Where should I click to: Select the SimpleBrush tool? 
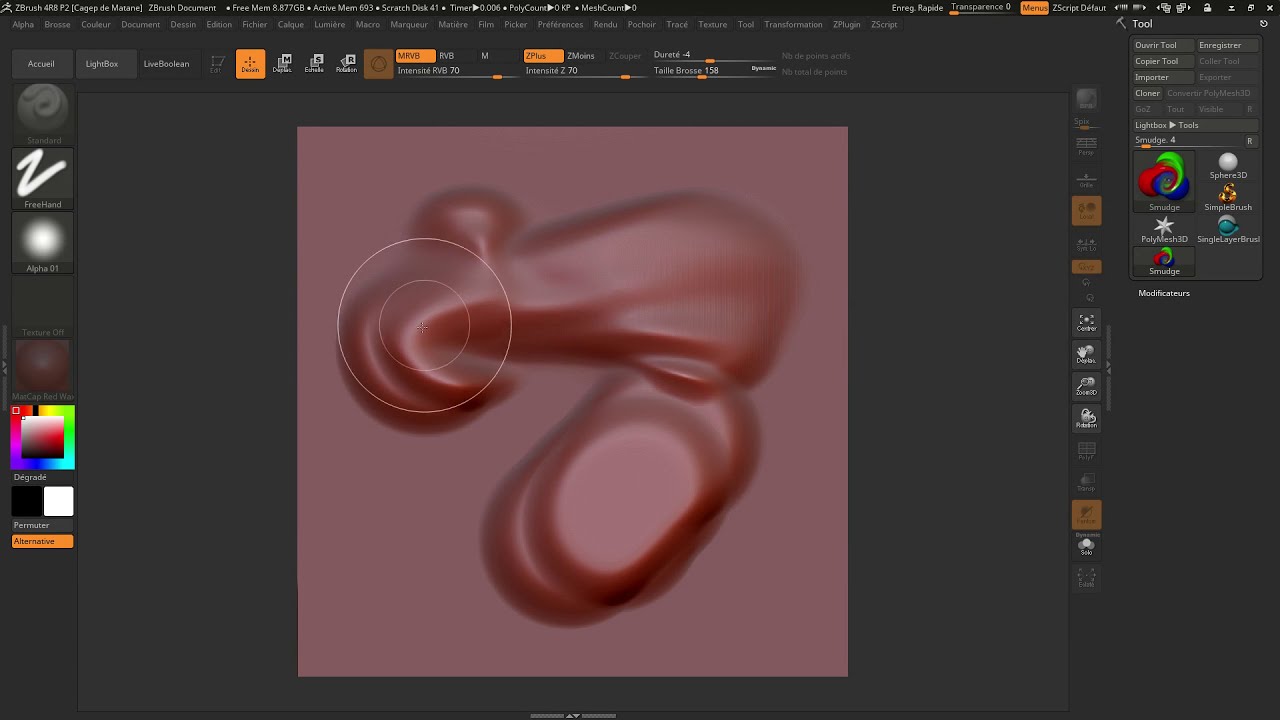click(x=1228, y=197)
